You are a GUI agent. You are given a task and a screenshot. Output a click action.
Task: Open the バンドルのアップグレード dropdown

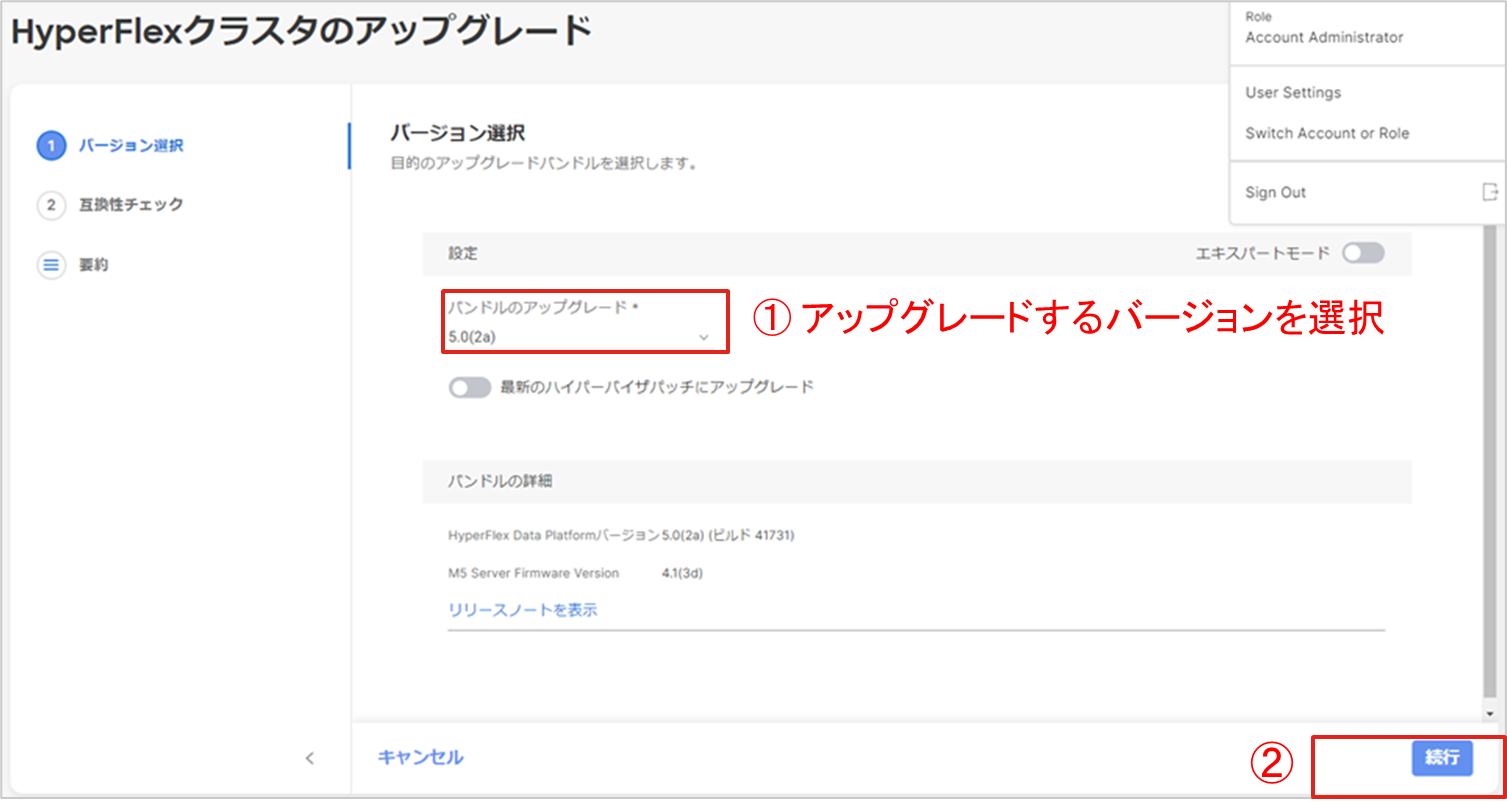click(x=580, y=336)
